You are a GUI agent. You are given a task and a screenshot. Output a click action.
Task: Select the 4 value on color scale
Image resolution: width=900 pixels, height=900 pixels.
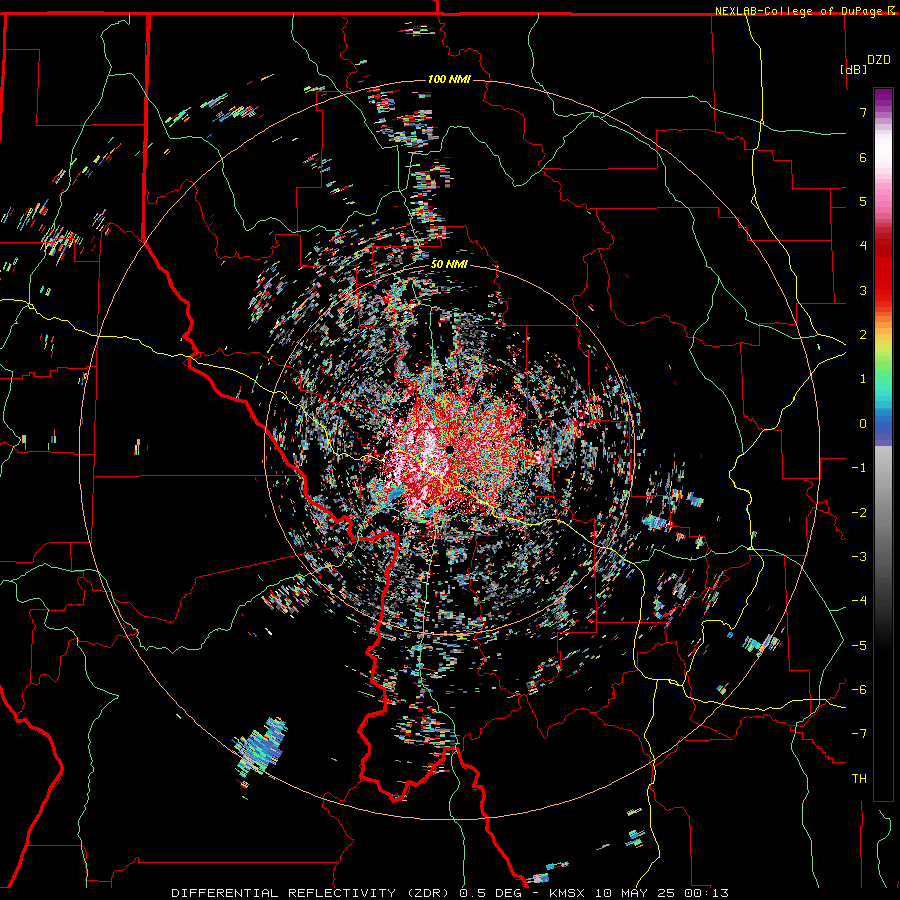[863, 246]
